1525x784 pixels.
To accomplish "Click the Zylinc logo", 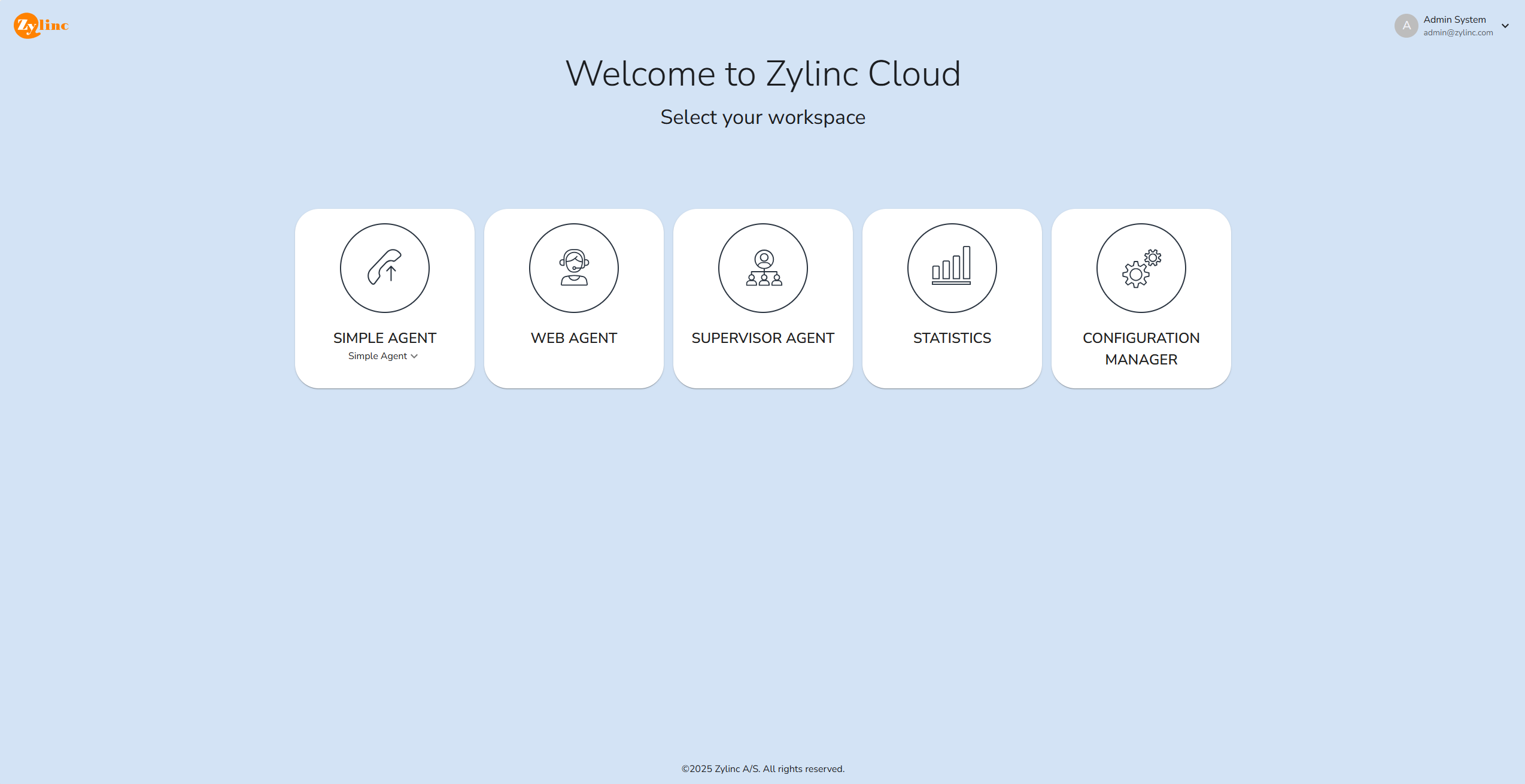I will coord(41,25).
